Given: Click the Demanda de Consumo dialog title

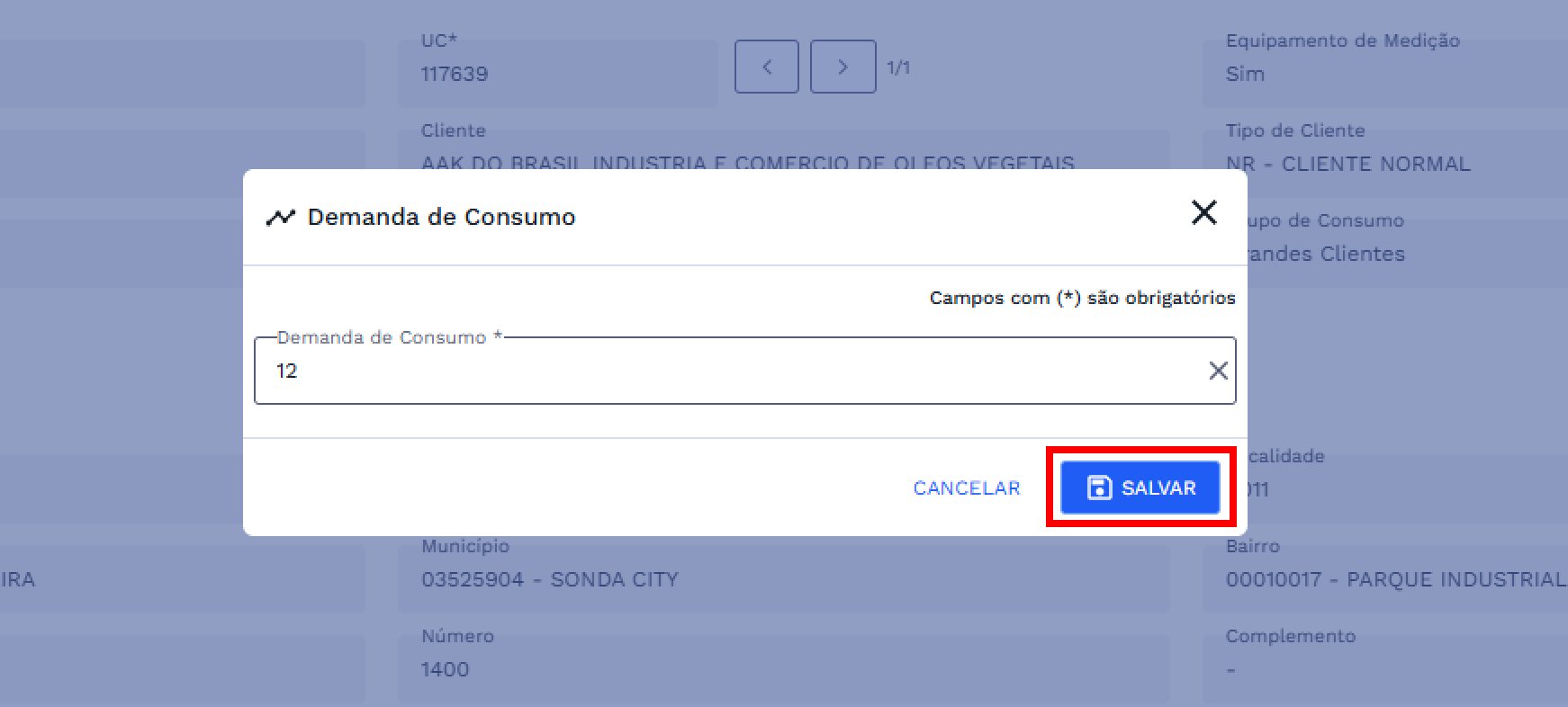Looking at the screenshot, I should pyautogui.click(x=441, y=217).
